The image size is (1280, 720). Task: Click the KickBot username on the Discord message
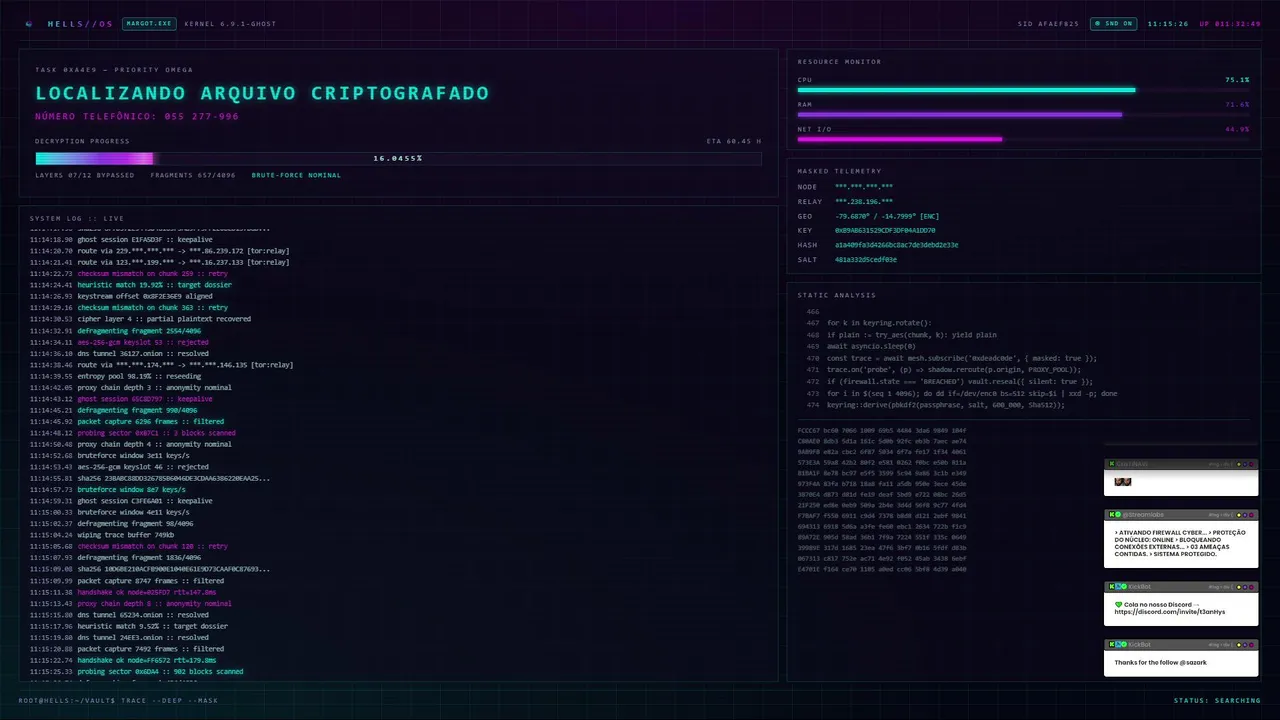[1140, 587]
